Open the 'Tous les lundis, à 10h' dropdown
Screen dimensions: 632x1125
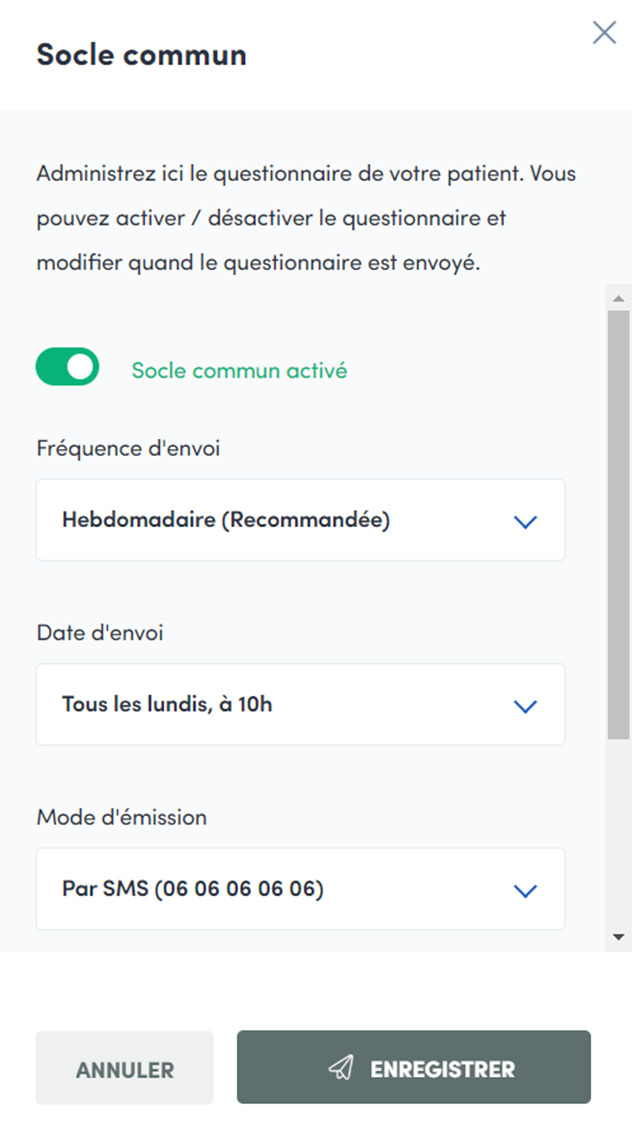click(x=300, y=705)
